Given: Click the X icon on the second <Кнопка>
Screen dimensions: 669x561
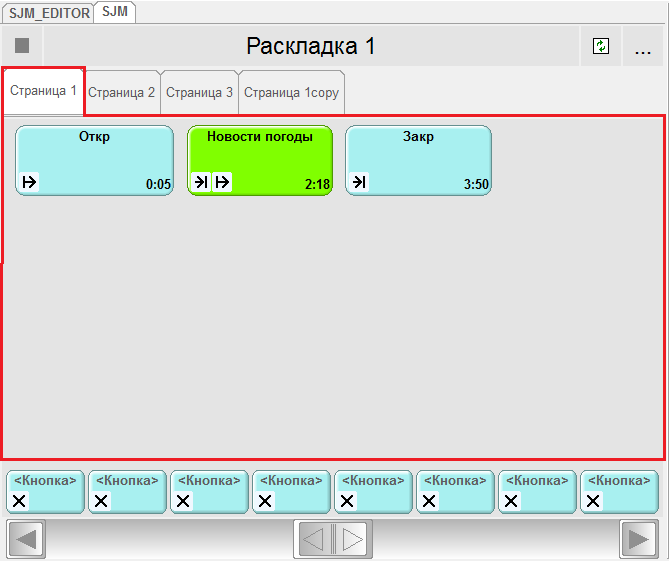Looking at the screenshot, I should (101, 501).
